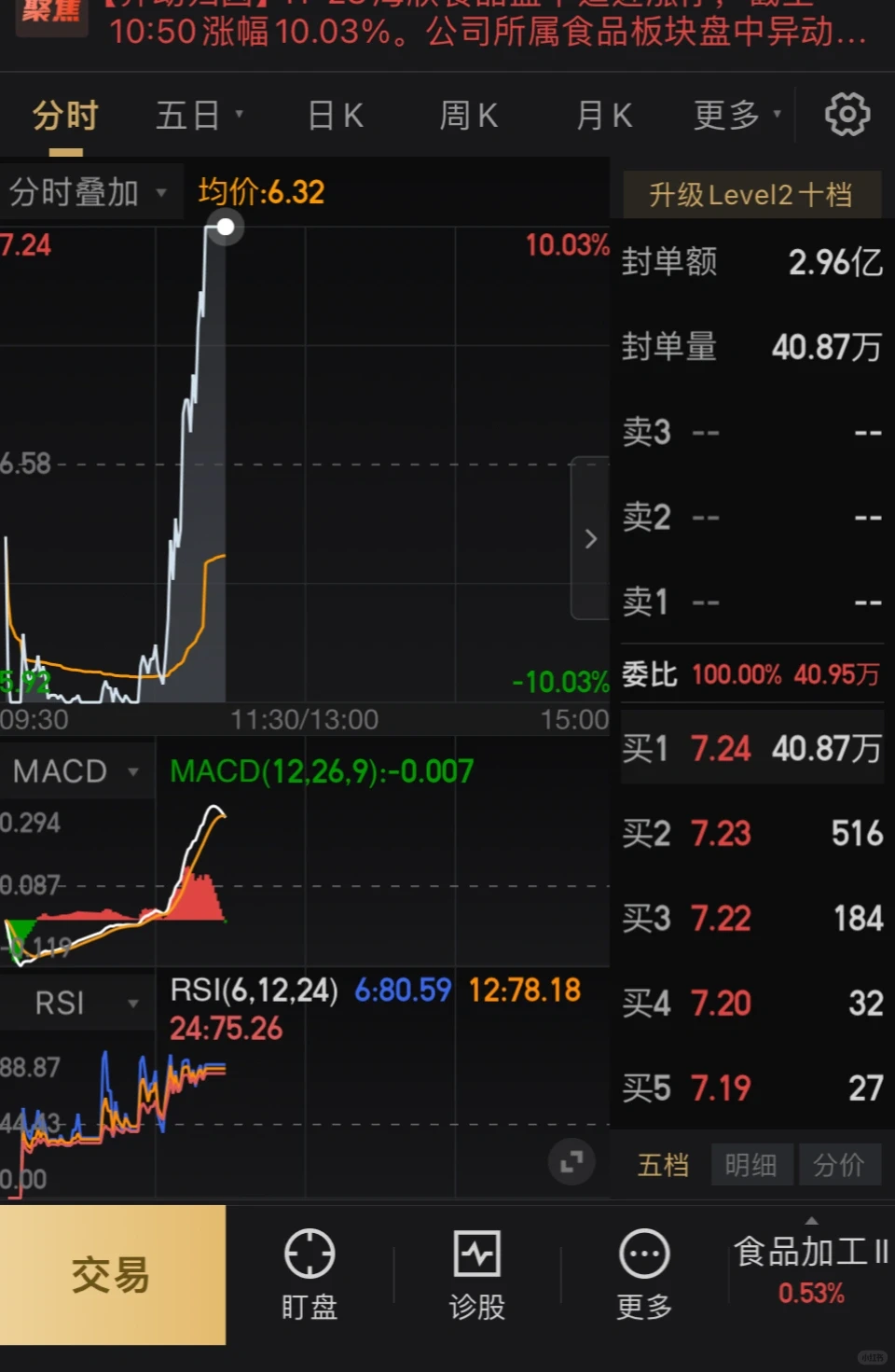The width and height of the screenshot is (895, 1372).
Task: Switch to the 周K chart tab
Action: click(468, 114)
